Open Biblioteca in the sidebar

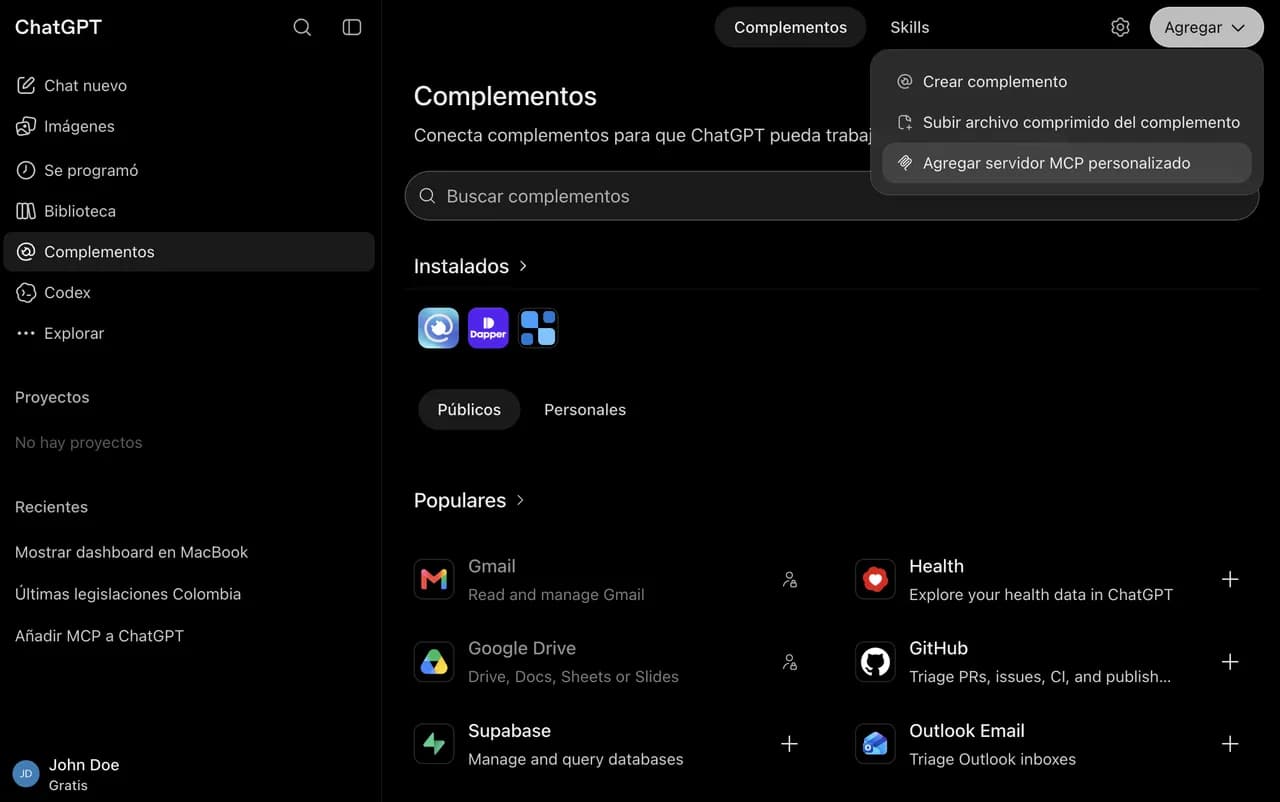click(x=189, y=211)
